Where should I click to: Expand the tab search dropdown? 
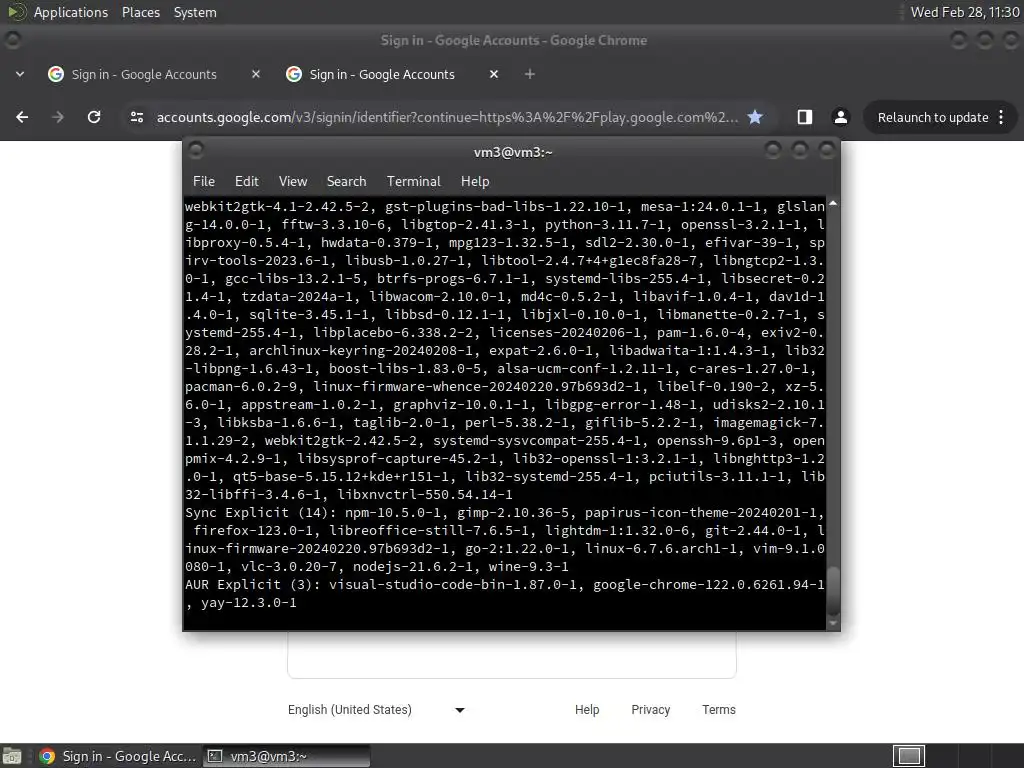(20, 74)
